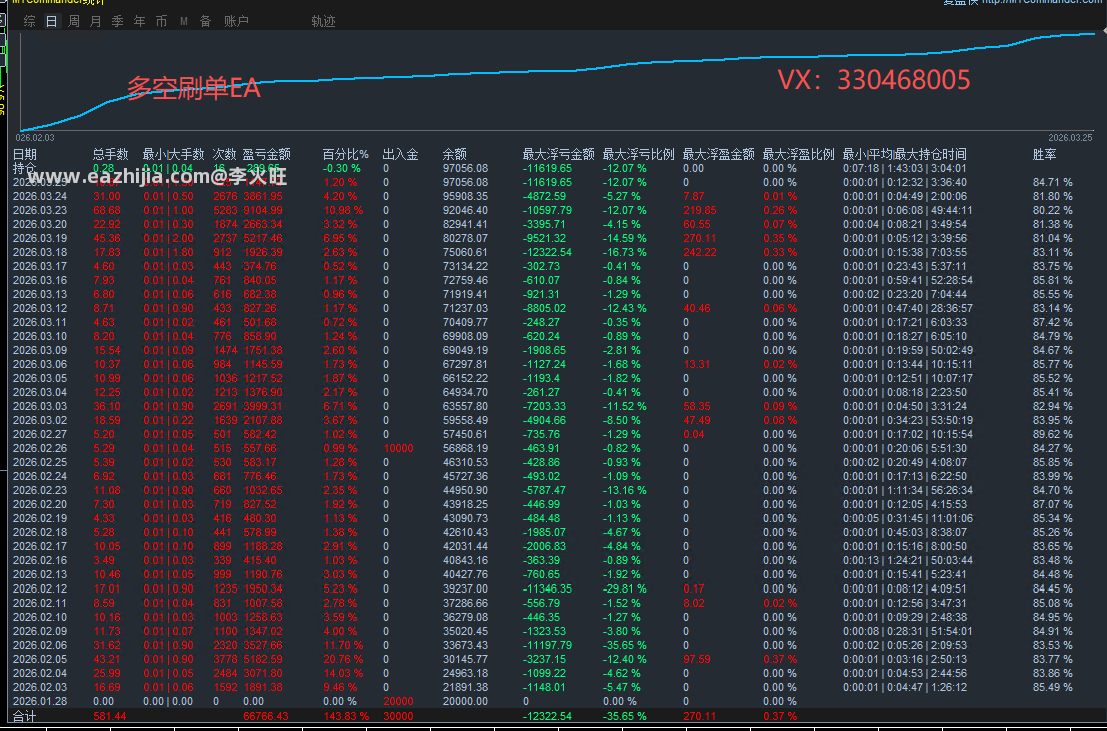The image size is (1107, 731).
Task: Click win rate 89.62 % on 2026.02.27
Action: pos(1053,434)
